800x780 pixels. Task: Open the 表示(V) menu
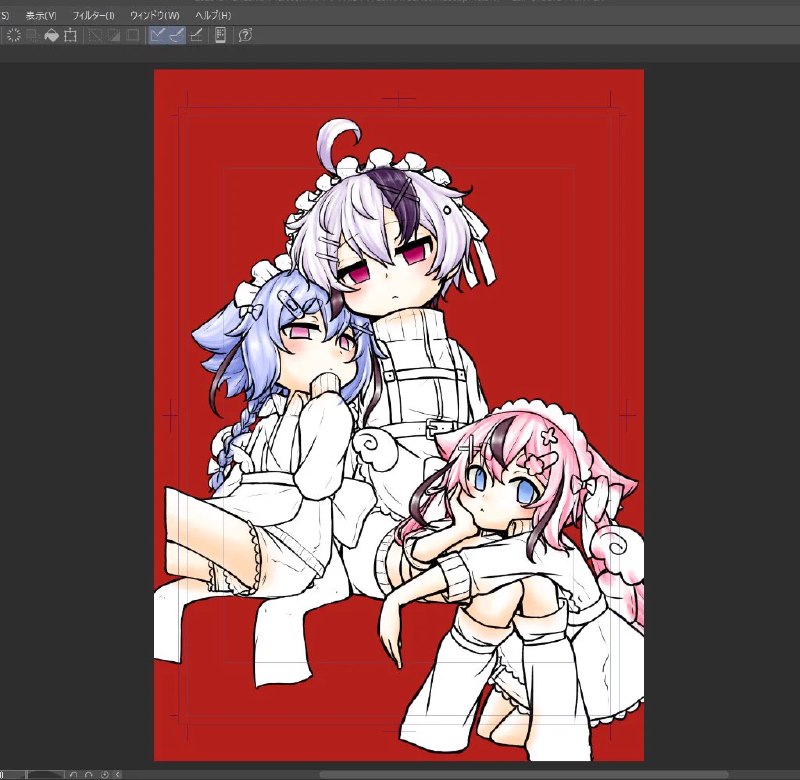click(x=41, y=16)
